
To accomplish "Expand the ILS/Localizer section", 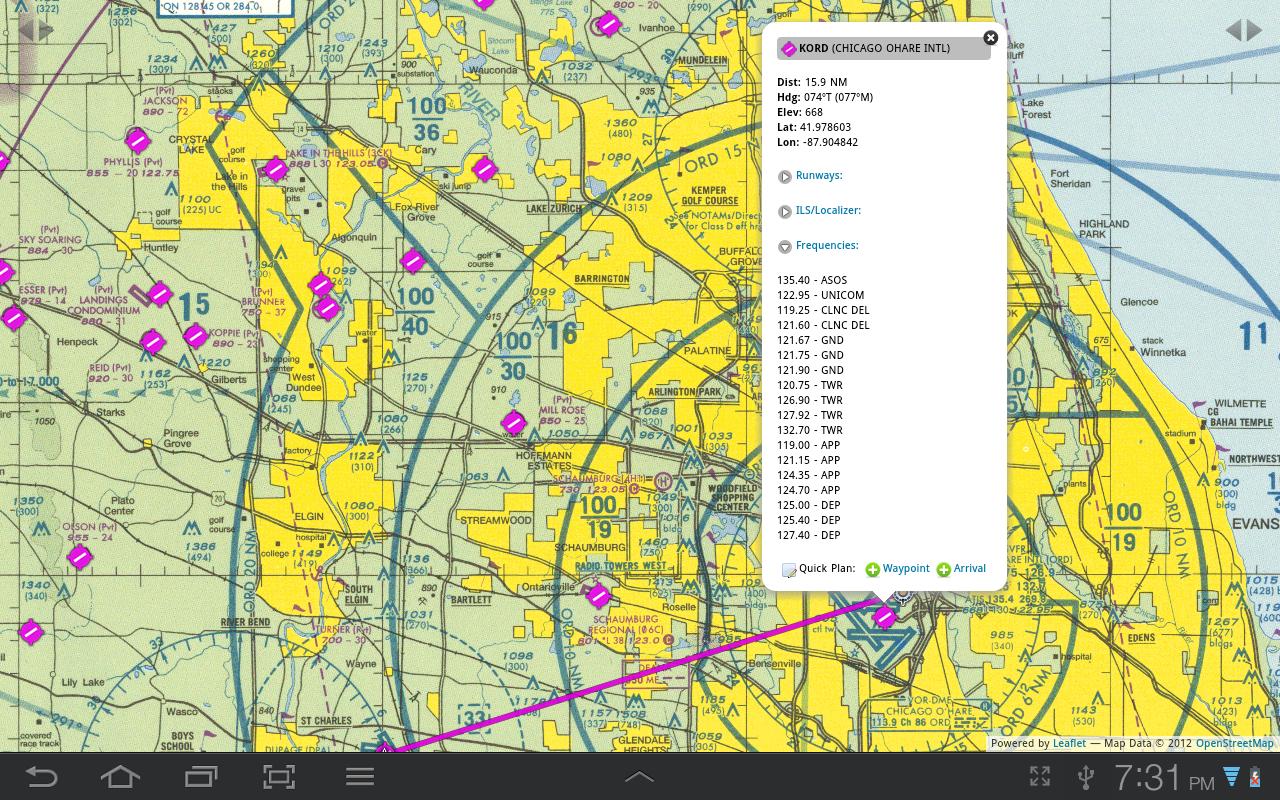I will pos(827,211).
